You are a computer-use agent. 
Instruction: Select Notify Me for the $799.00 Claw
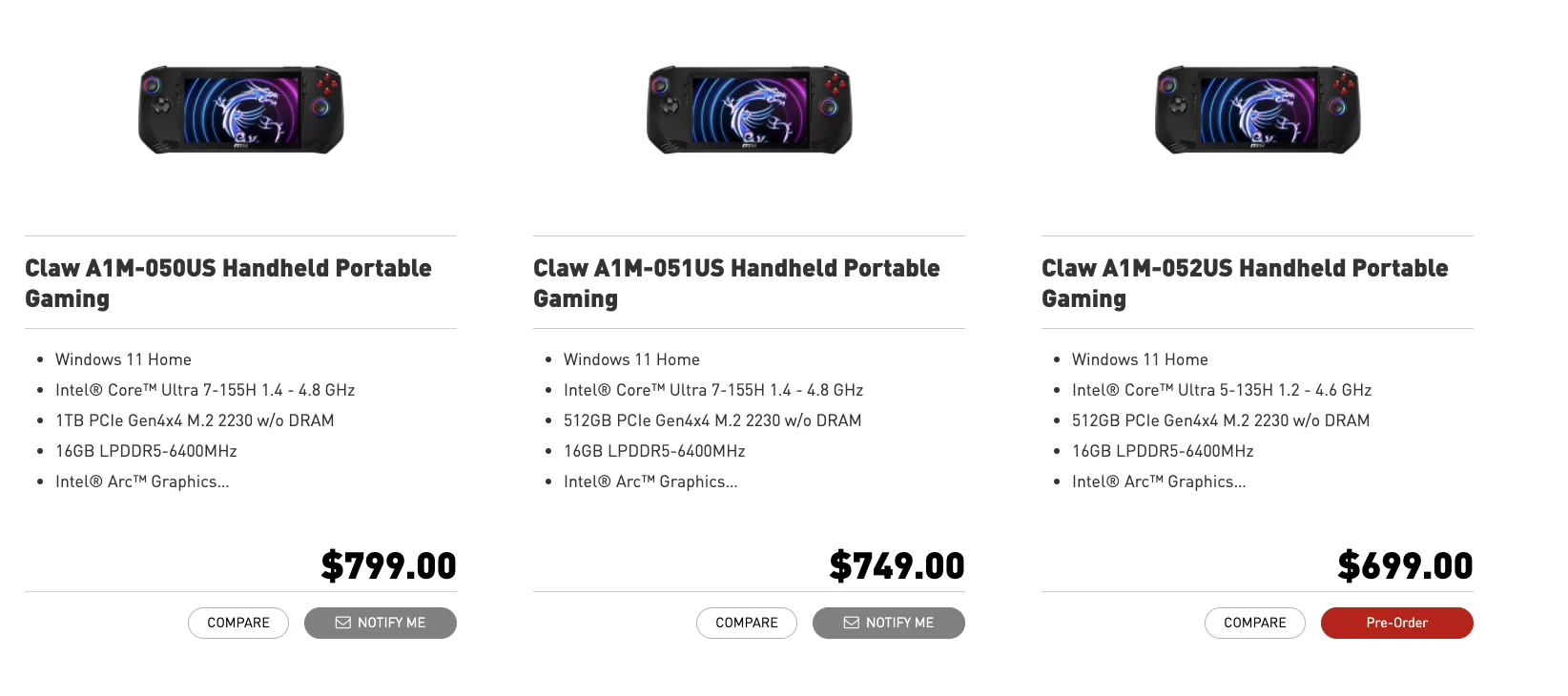point(381,623)
